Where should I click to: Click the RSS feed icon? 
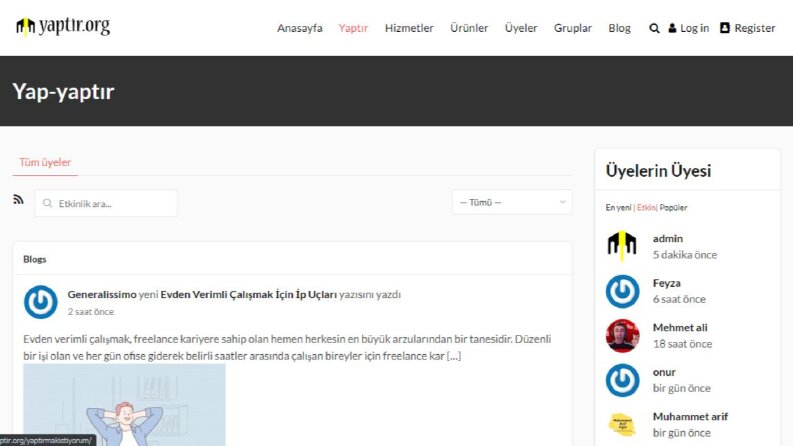(18, 199)
